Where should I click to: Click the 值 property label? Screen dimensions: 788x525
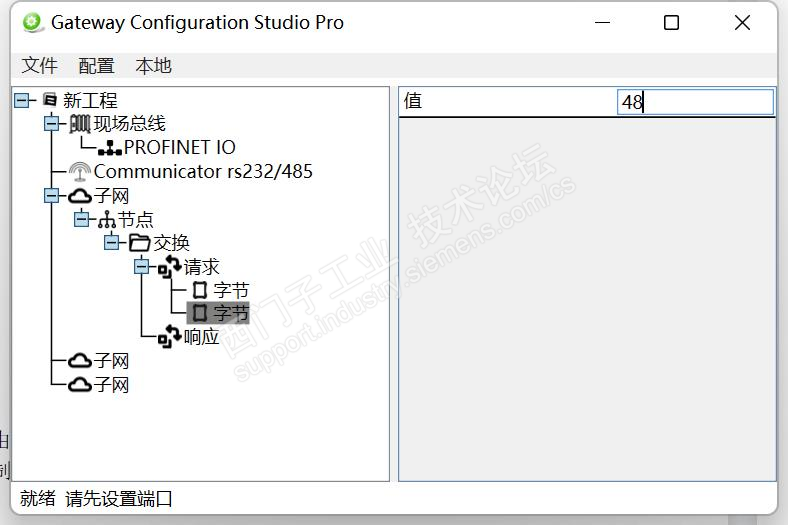point(413,100)
